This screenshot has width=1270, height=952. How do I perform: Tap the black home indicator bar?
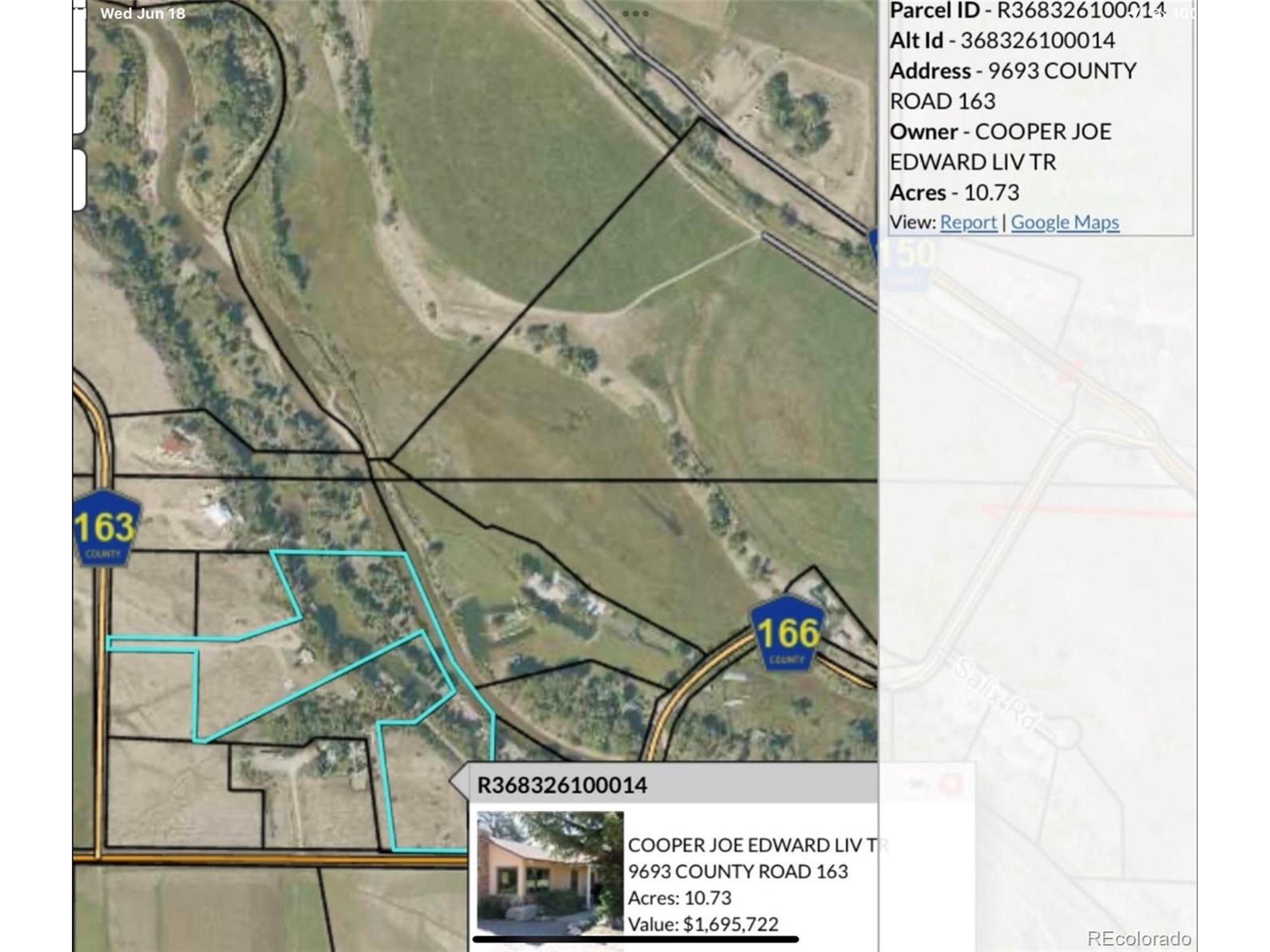pyautogui.click(x=635, y=939)
